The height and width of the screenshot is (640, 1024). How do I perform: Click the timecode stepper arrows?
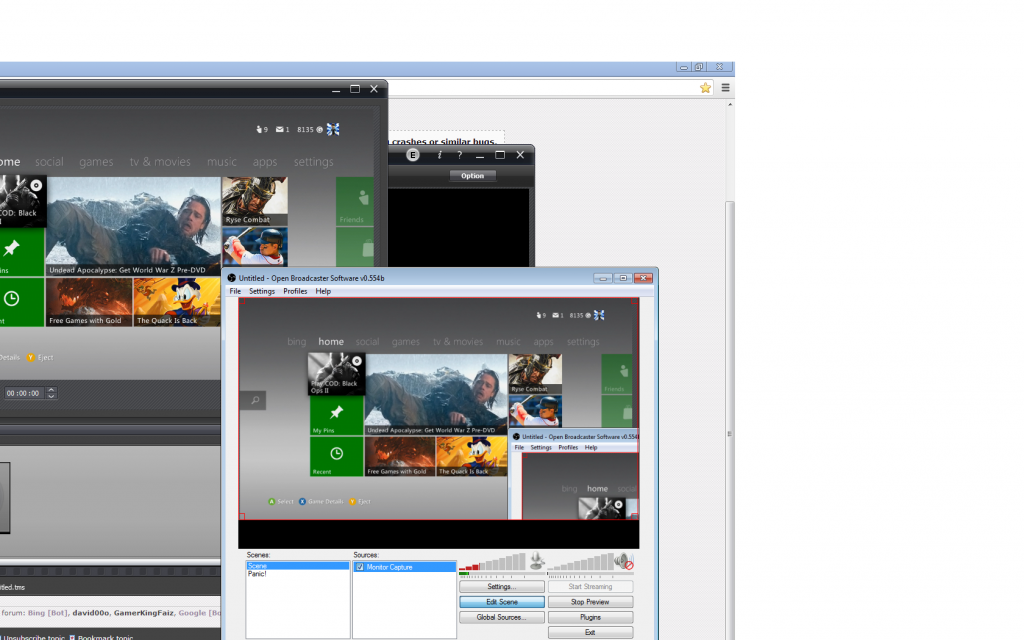[x=51, y=393]
